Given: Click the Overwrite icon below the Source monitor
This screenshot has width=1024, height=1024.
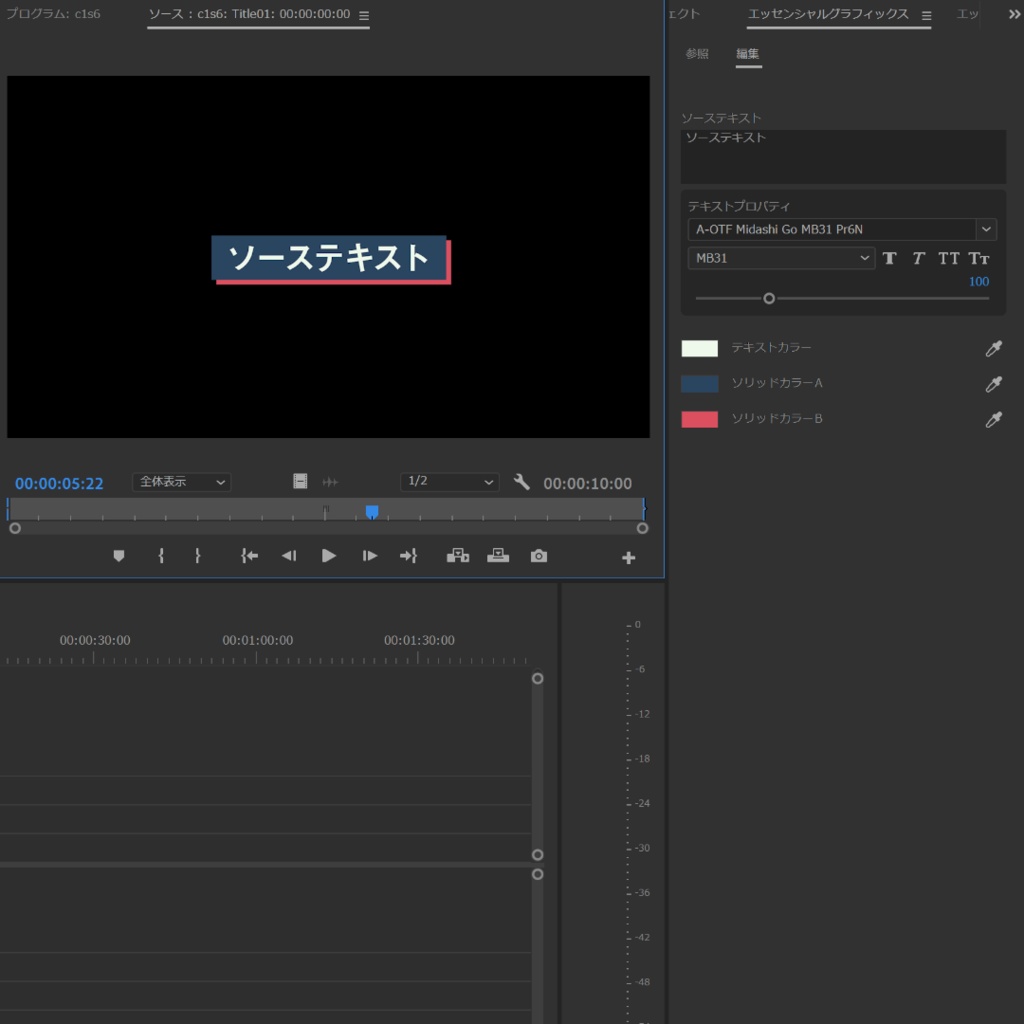Looking at the screenshot, I should pos(498,556).
